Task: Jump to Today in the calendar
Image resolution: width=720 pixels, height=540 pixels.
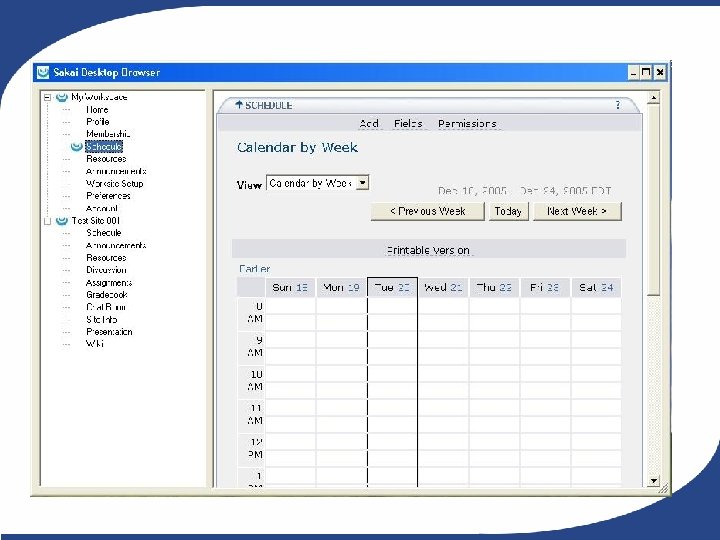Action: click(x=508, y=211)
